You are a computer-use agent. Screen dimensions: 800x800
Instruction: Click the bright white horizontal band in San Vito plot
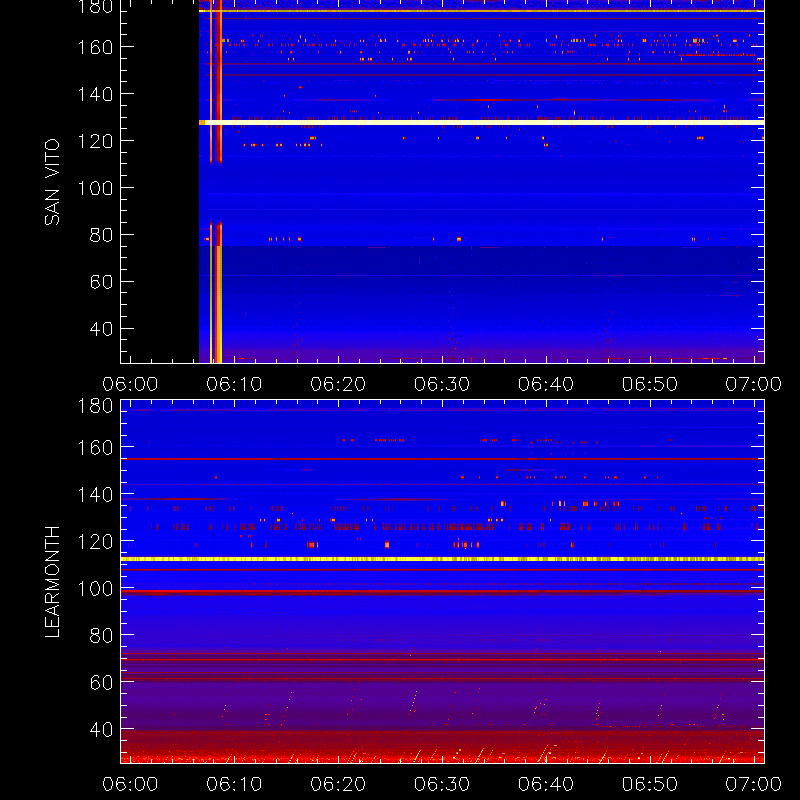coord(481,122)
